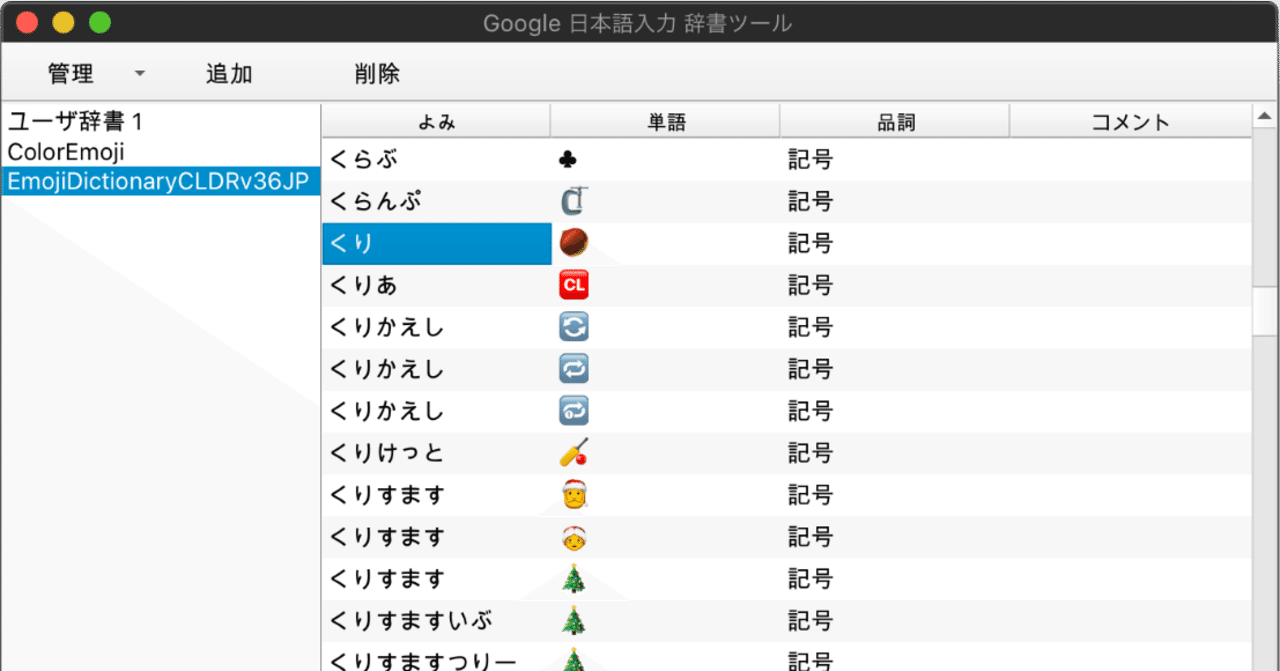
Task: Select the cricket bat emoji in くりけっと row
Action: (573, 453)
